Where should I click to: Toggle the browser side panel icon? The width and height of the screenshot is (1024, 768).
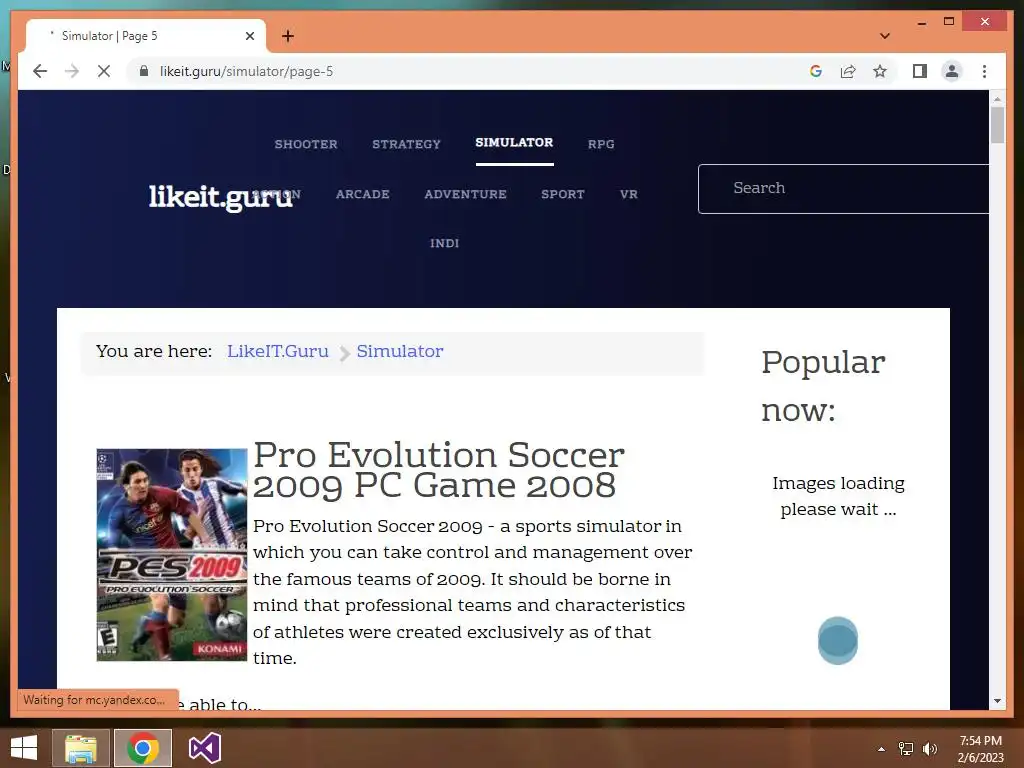920,71
